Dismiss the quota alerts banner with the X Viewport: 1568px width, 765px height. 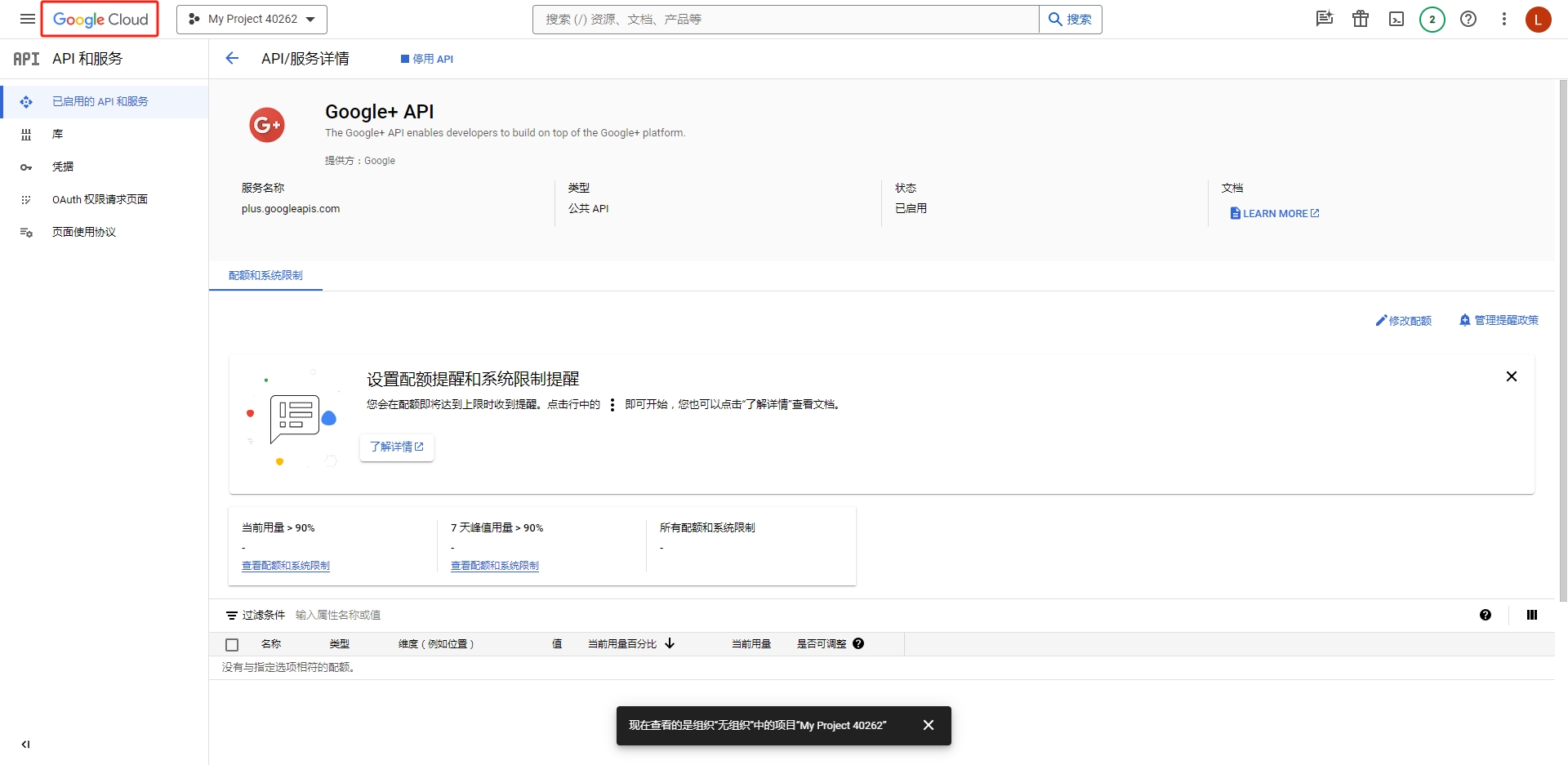1512,376
